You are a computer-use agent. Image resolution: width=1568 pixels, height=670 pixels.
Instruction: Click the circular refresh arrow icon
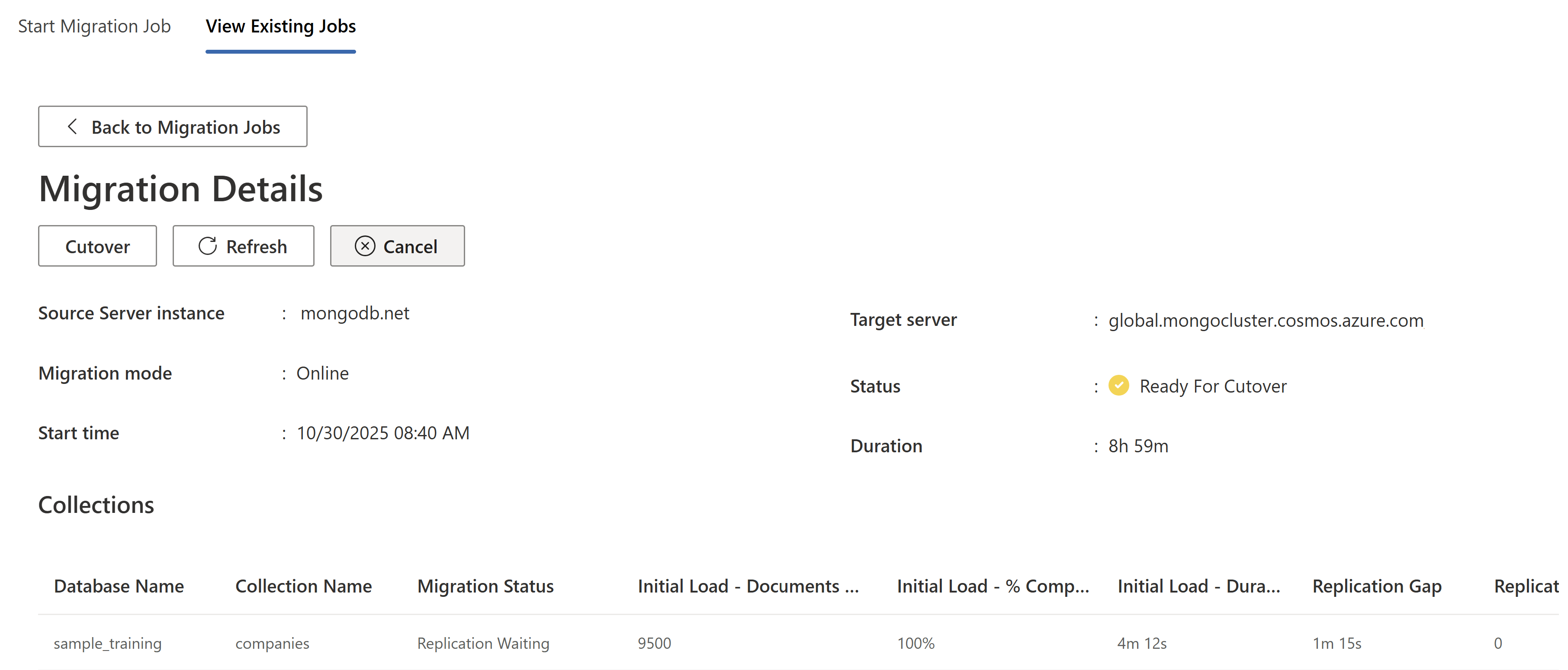(x=208, y=246)
